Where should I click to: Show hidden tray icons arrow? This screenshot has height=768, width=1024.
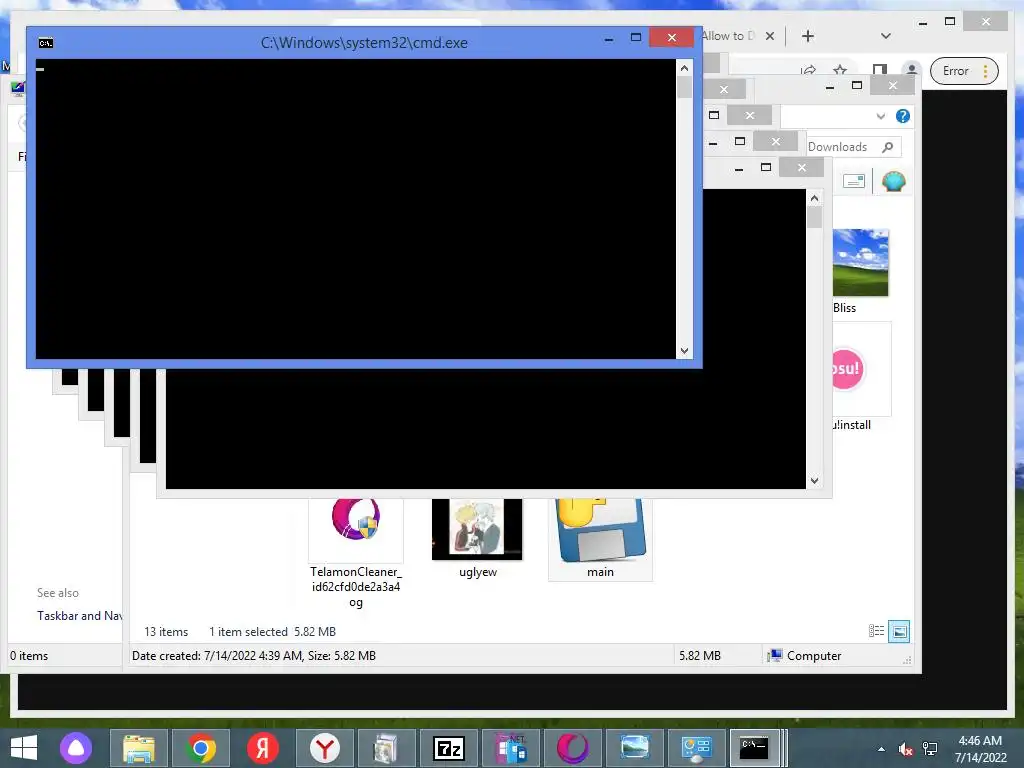pyautogui.click(x=881, y=749)
